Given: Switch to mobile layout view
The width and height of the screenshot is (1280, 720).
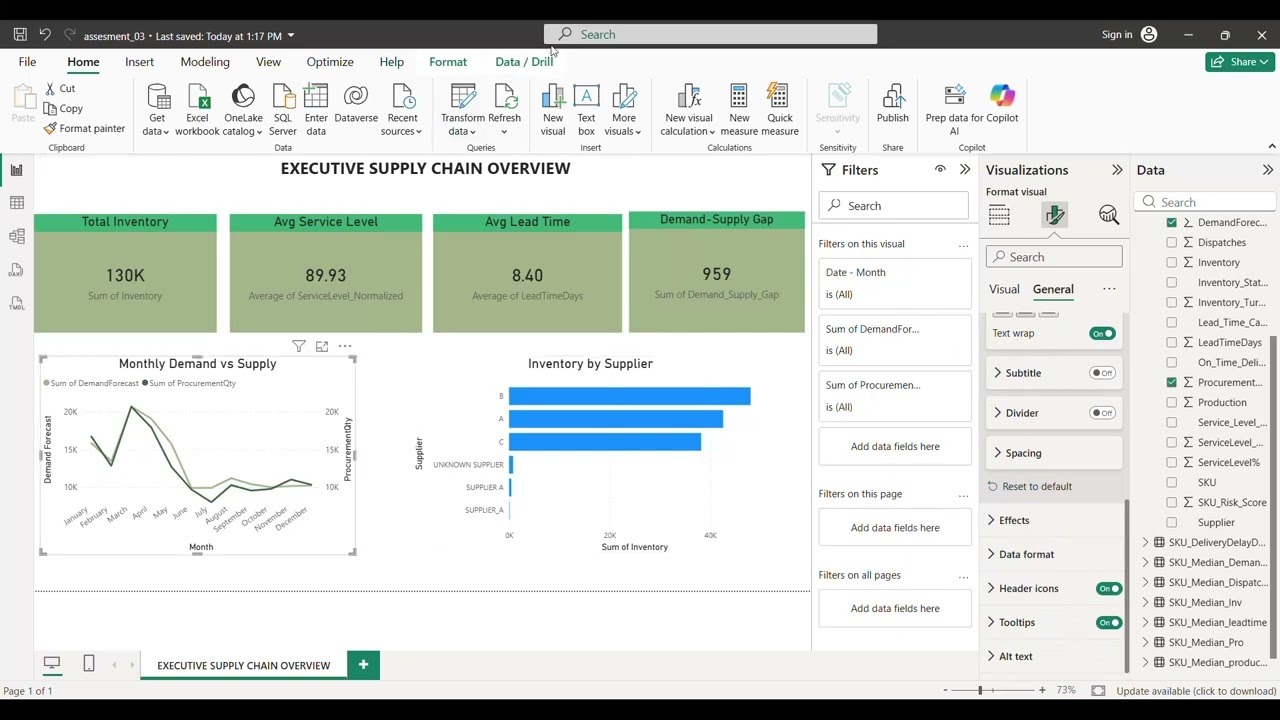Looking at the screenshot, I should pos(89,664).
